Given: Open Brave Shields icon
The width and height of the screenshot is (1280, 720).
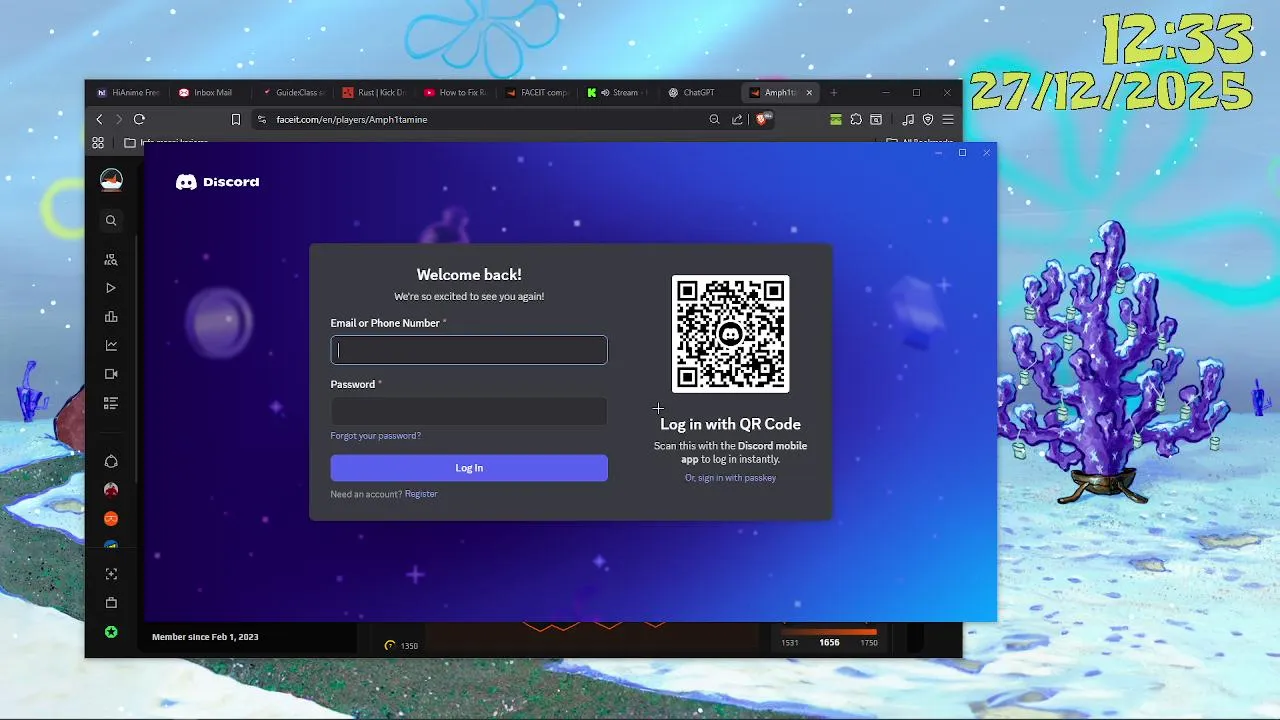Looking at the screenshot, I should point(763,119).
